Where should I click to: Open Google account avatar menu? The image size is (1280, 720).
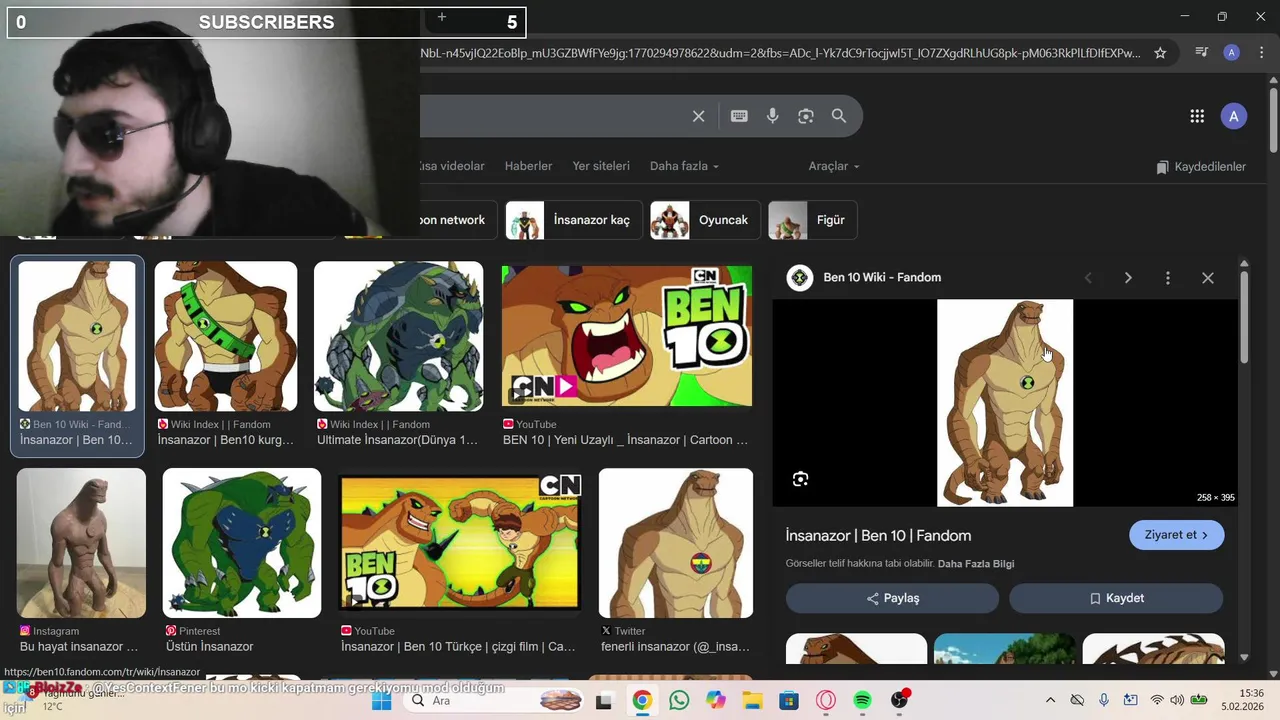click(1233, 116)
